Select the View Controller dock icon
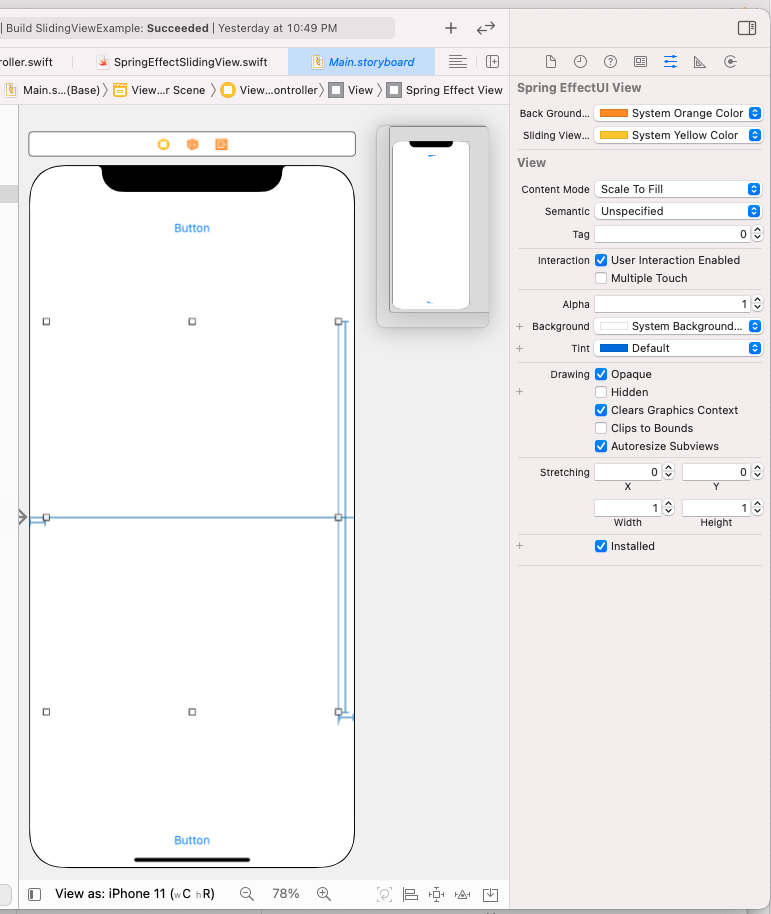Screen dimensions: 771x914 click(164, 144)
